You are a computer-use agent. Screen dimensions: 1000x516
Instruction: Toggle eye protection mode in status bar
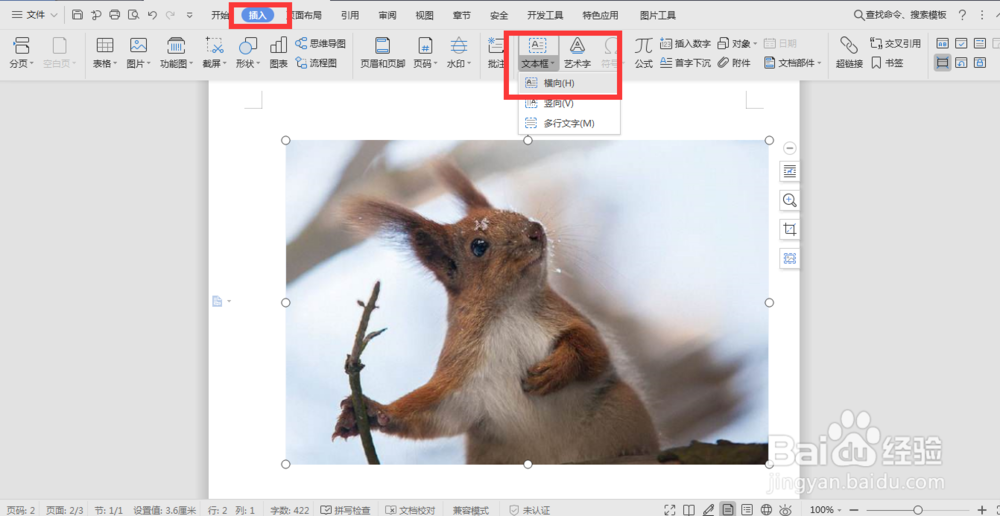pyautogui.click(x=786, y=510)
